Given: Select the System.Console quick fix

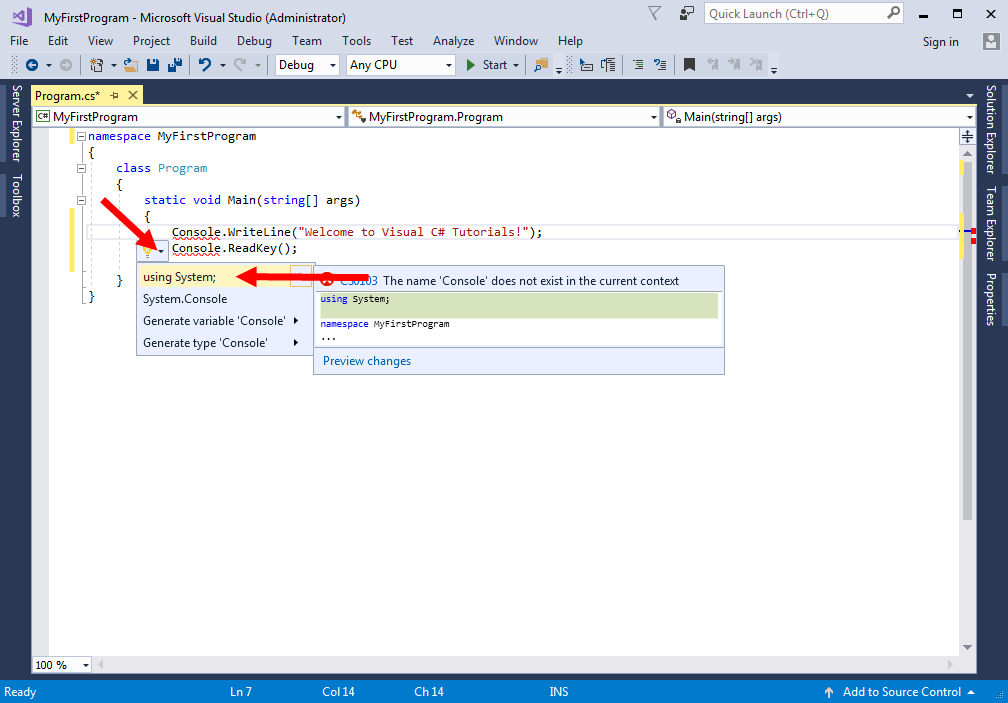Looking at the screenshot, I should (x=225, y=299).
